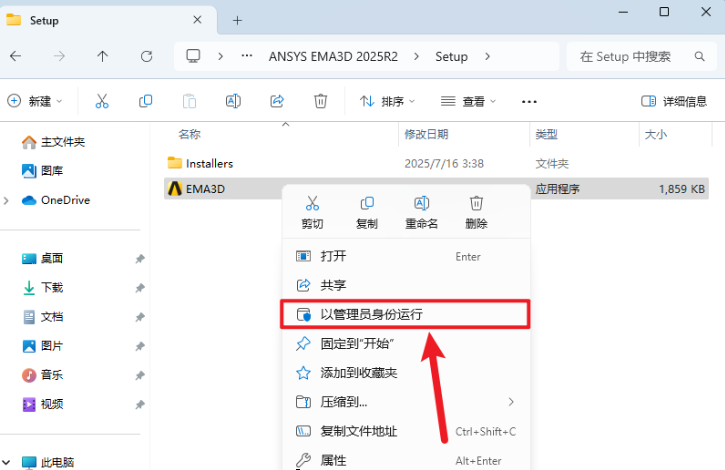
Task: Choose 以管理员身份运行 from context menu
Action: click(406, 315)
